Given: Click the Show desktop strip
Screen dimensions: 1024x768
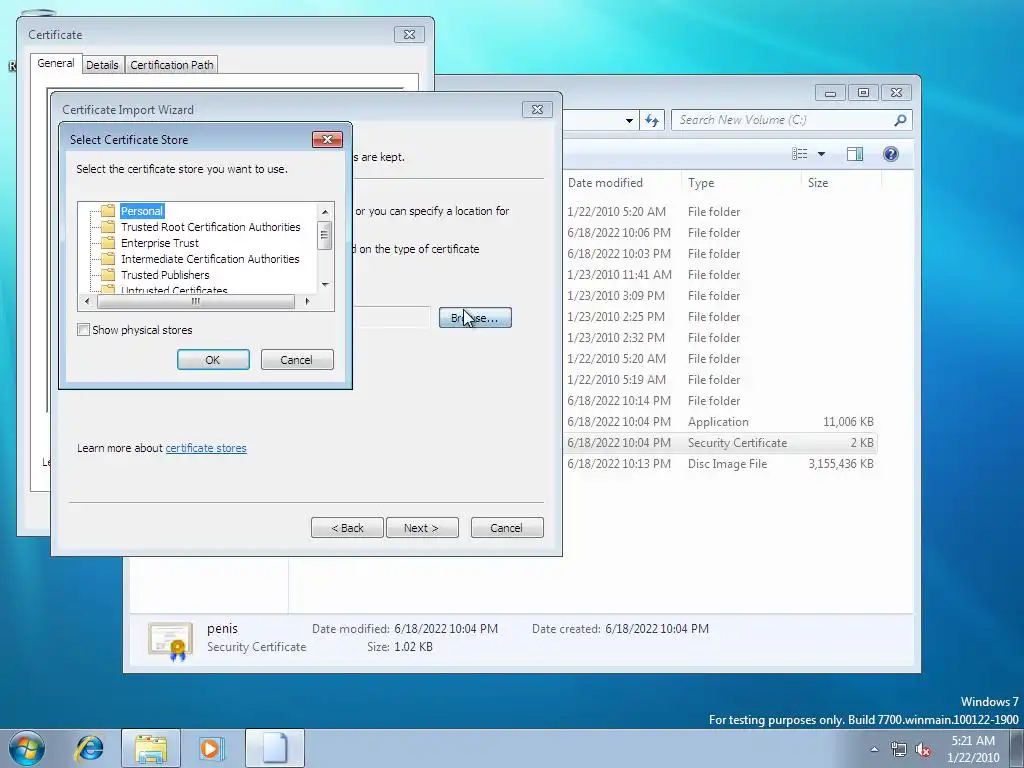Looking at the screenshot, I should pyautogui.click(x=1017, y=749).
